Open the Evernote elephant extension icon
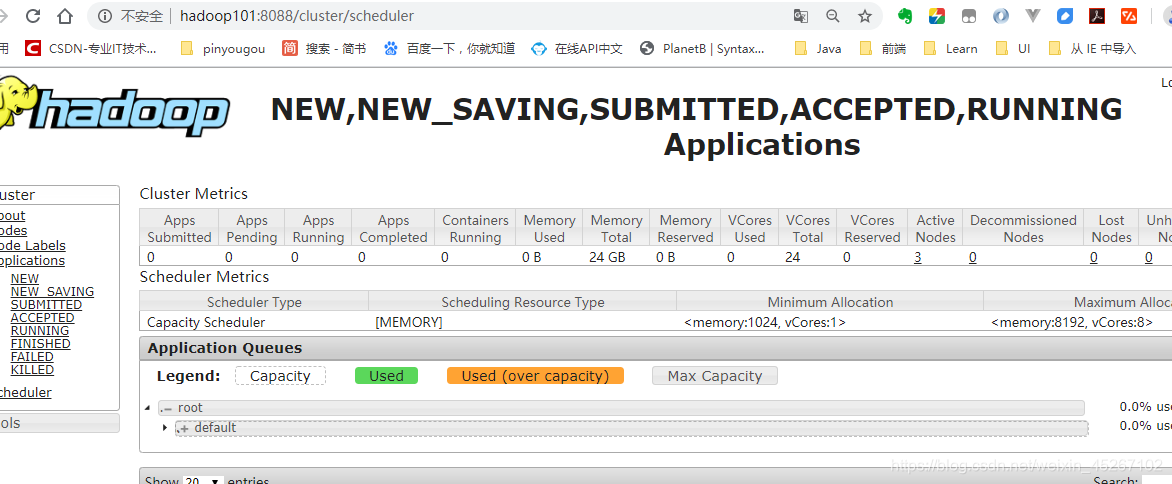Image resolution: width=1172 pixels, height=484 pixels. pyautogui.click(x=905, y=16)
